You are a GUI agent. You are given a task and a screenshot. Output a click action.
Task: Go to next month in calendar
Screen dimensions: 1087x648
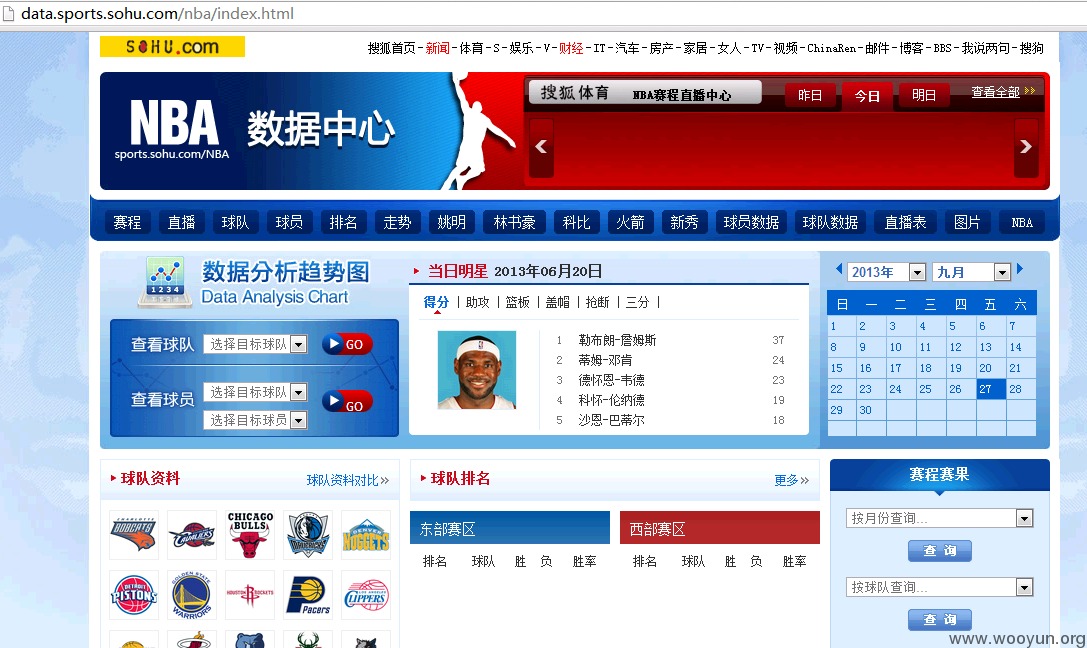point(1020,269)
